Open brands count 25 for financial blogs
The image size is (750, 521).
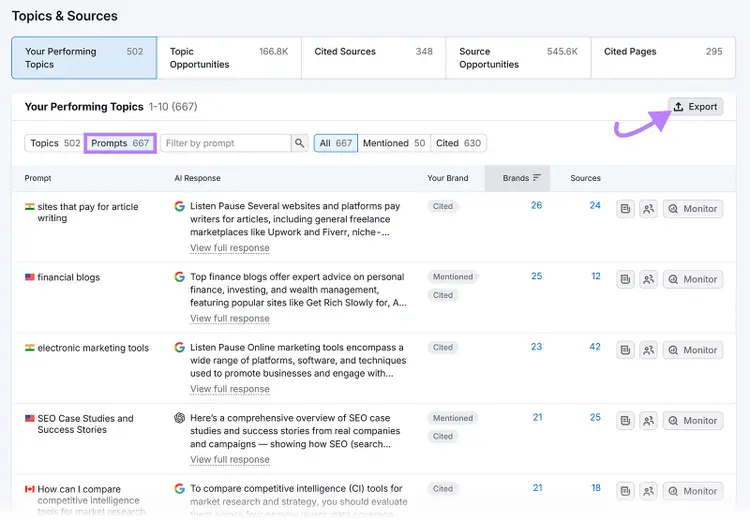pyautogui.click(x=536, y=276)
